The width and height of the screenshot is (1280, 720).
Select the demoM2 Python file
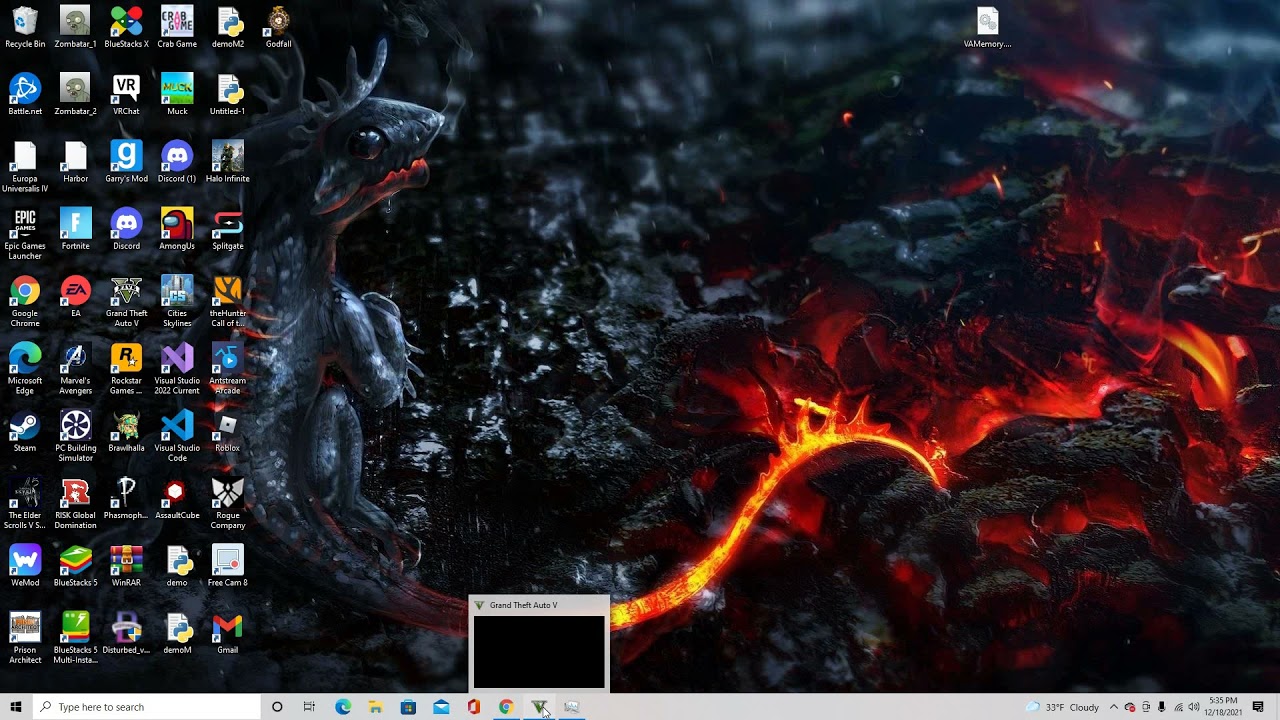pyautogui.click(x=227, y=28)
